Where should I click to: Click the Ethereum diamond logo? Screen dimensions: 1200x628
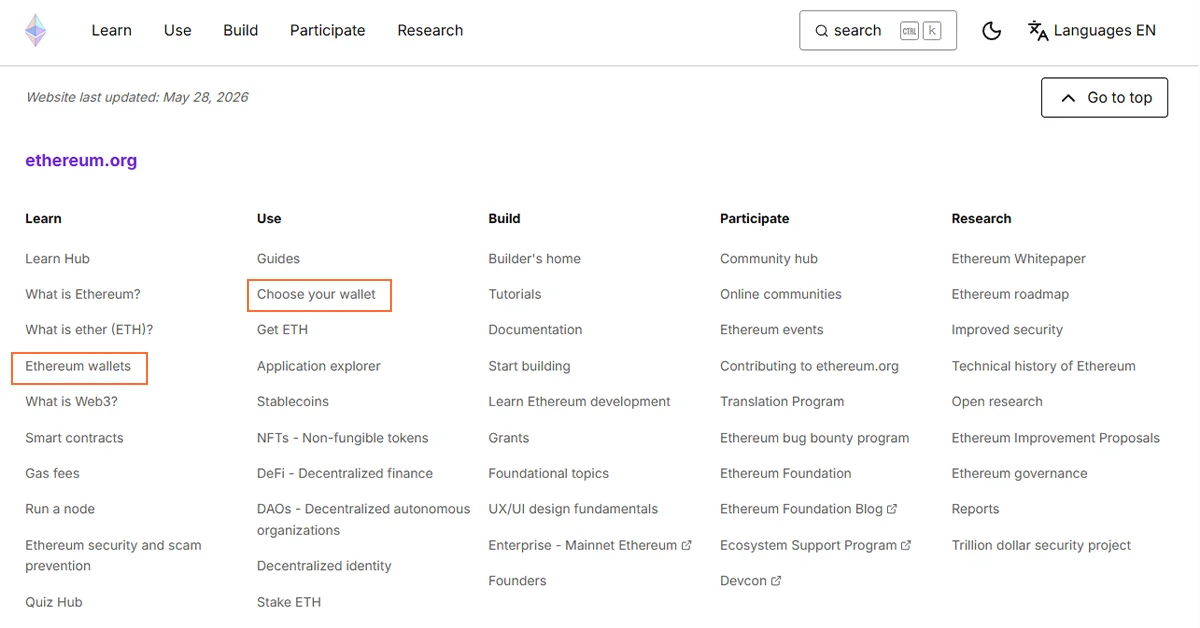(x=36, y=30)
